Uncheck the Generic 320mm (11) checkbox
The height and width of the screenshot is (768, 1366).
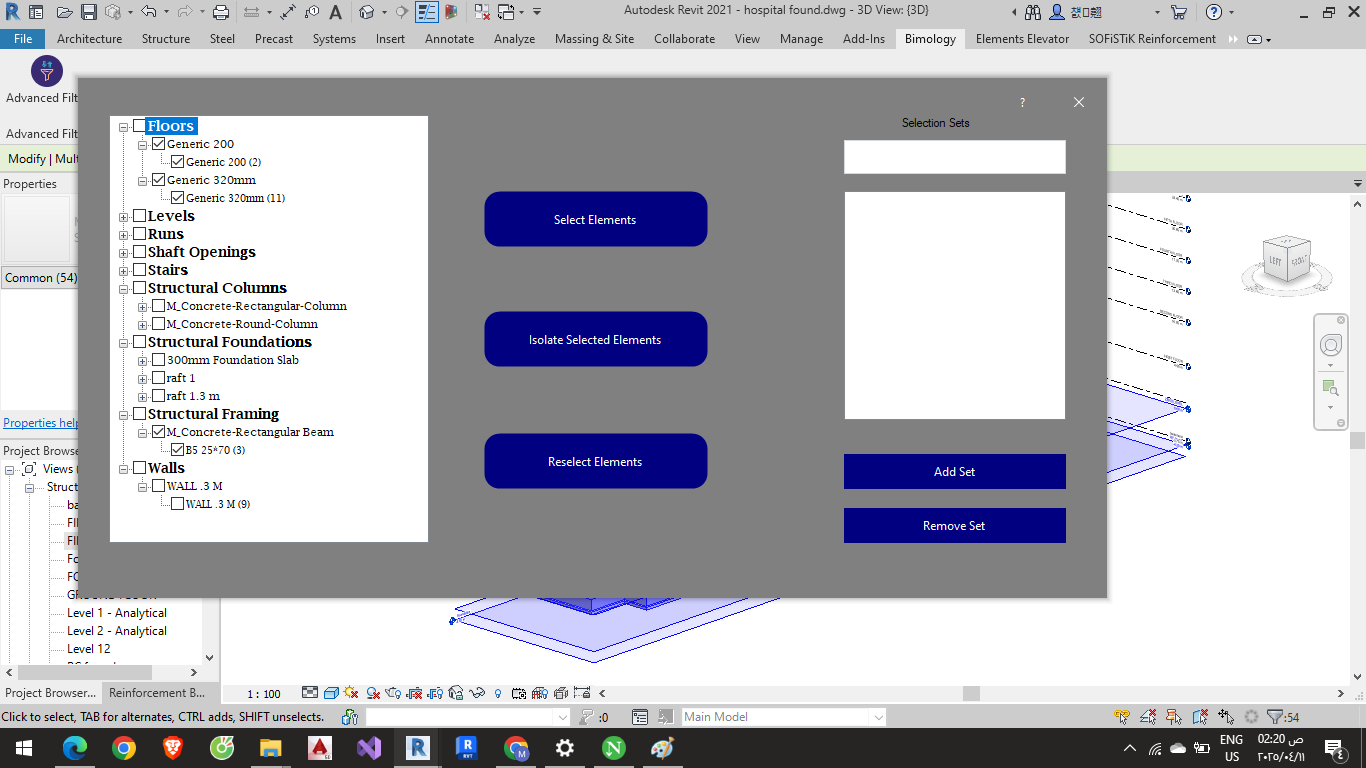point(177,198)
